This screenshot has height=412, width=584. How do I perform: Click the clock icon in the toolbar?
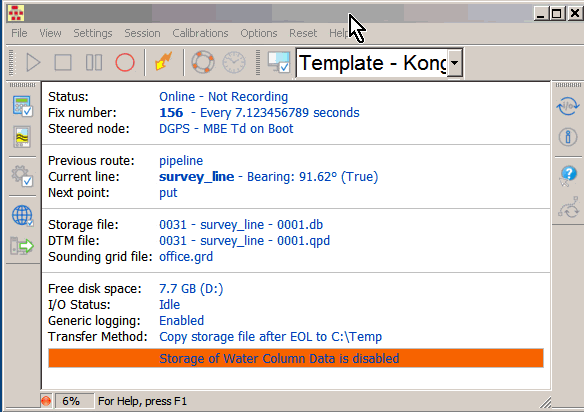click(234, 62)
